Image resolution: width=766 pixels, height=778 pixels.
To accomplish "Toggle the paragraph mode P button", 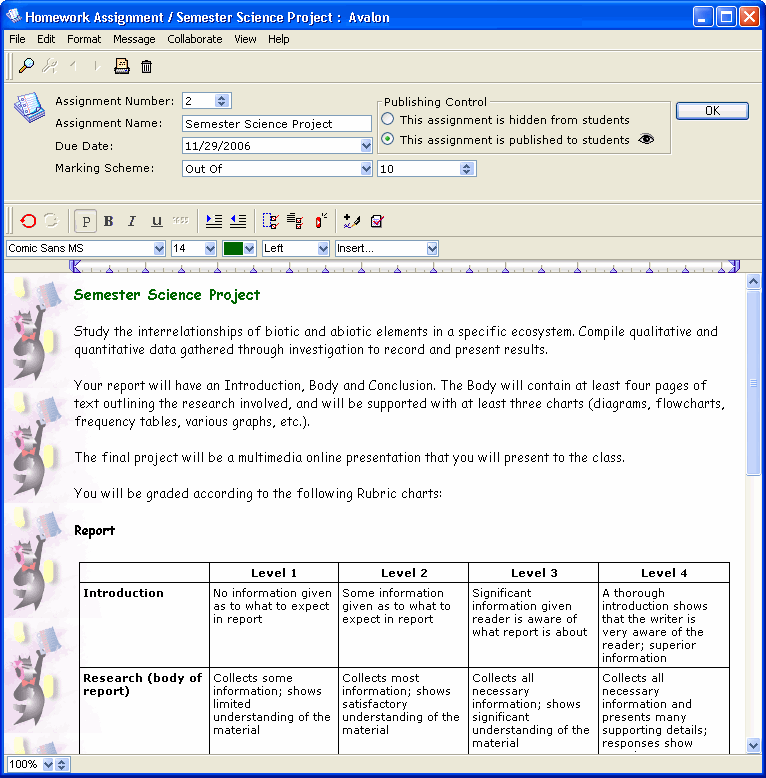I will coord(86,221).
